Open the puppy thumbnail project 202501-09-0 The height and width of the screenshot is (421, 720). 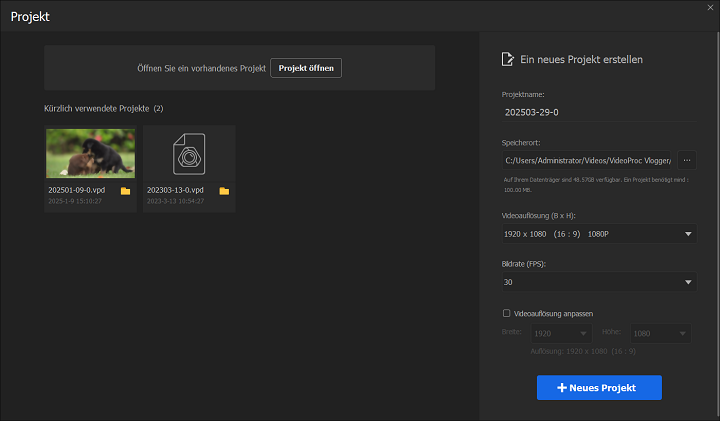click(x=91, y=152)
